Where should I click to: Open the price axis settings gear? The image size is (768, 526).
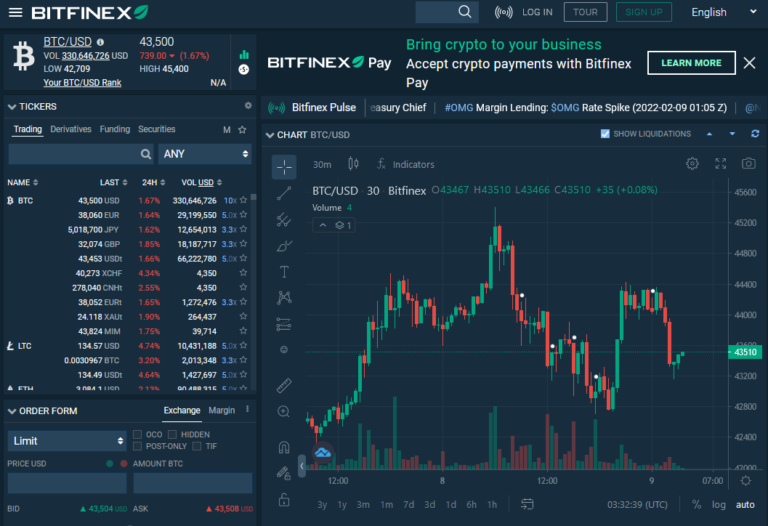click(745, 480)
